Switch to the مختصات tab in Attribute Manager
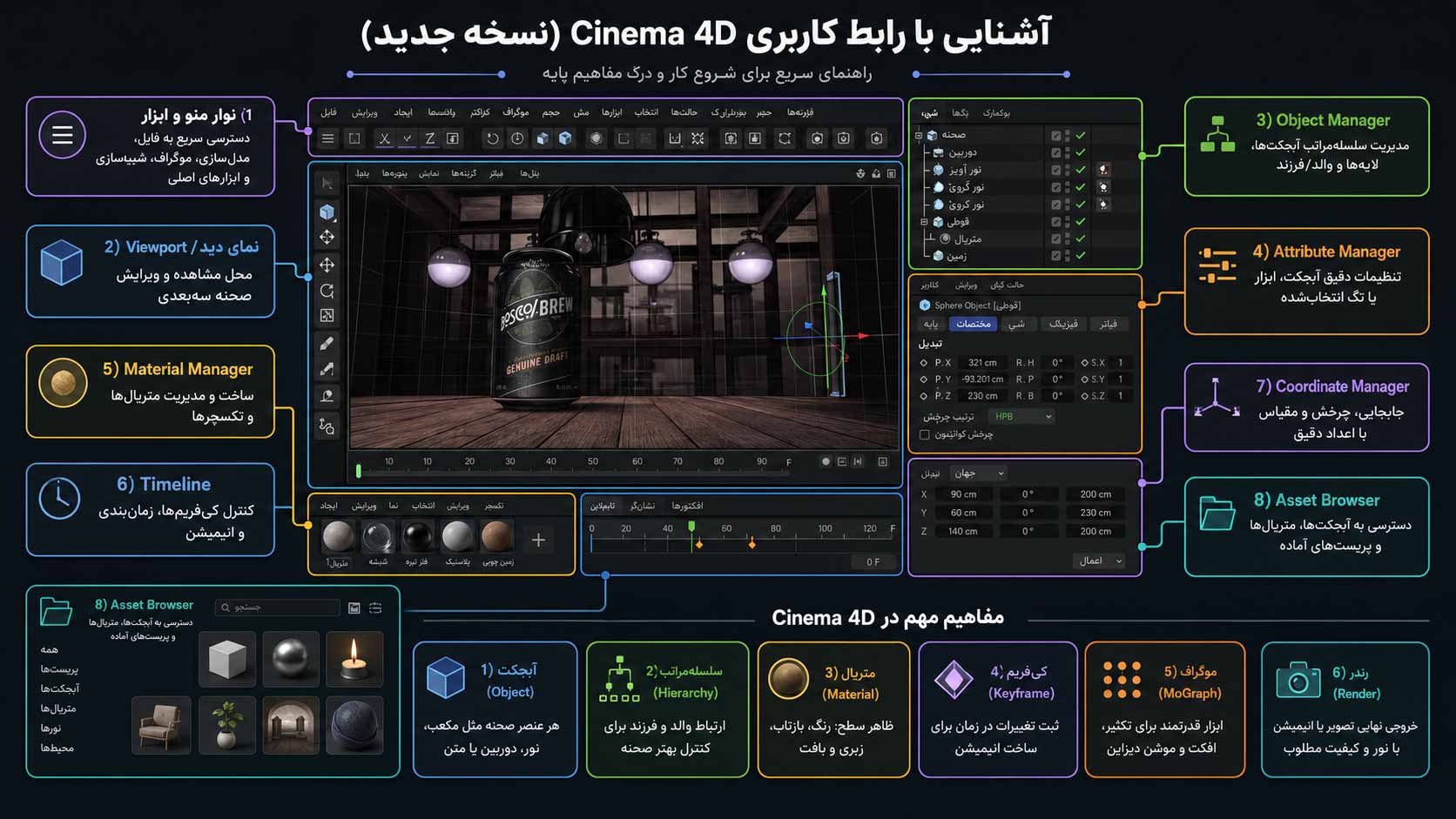The width and height of the screenshot is (1456, 819). click(x=974, y=324)
